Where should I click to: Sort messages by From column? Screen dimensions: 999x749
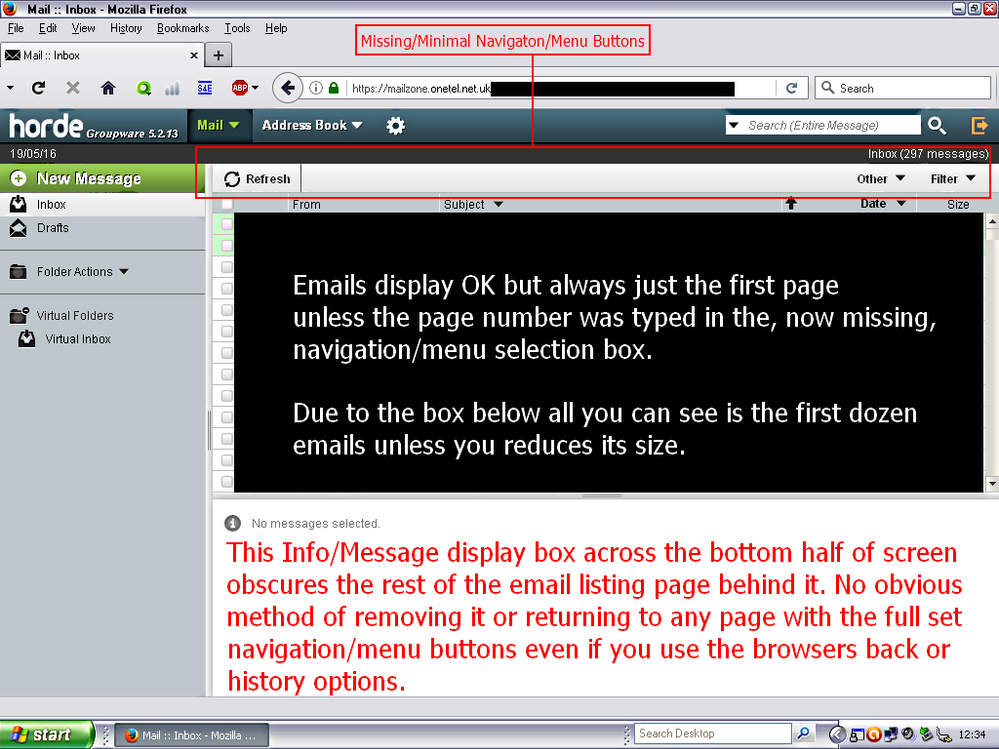(306, 204)
